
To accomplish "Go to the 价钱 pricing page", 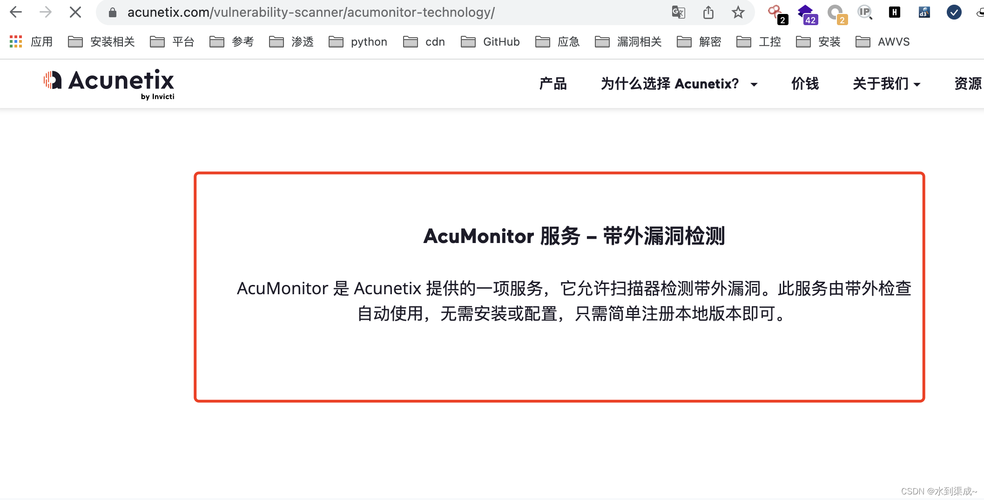I will [x=805, y=84].
